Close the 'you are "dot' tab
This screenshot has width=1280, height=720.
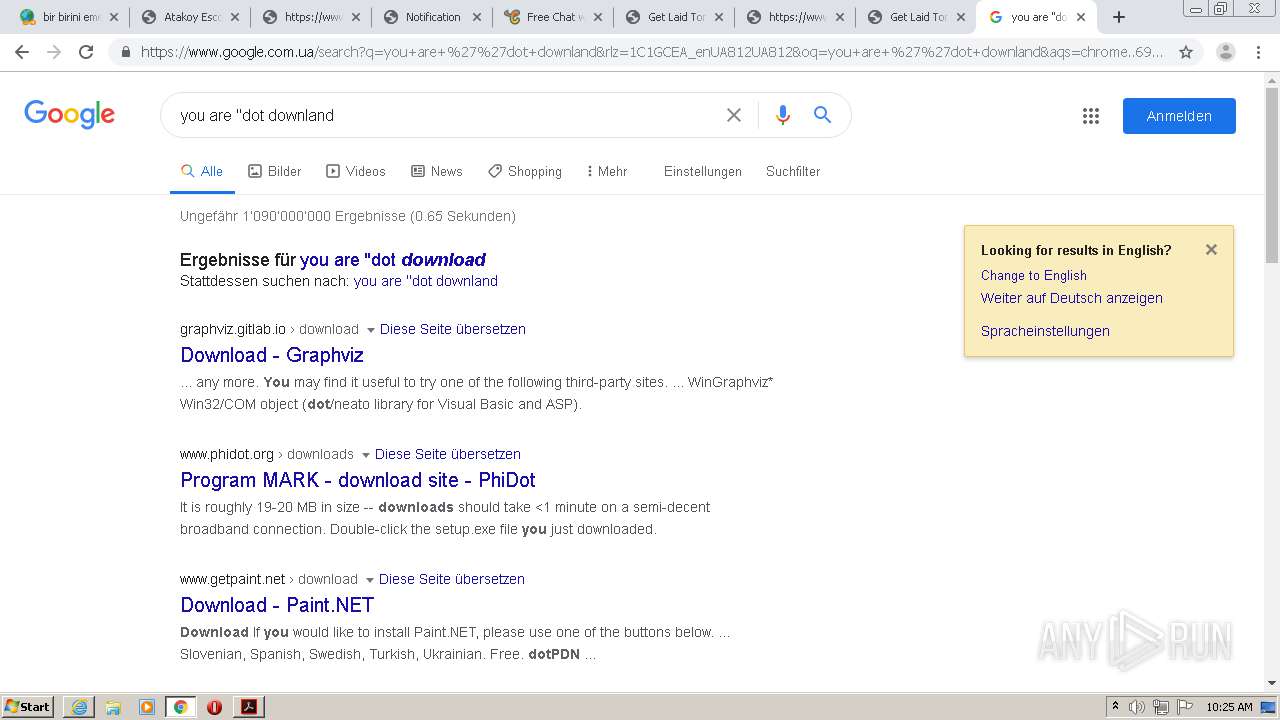pos(1081,17)
